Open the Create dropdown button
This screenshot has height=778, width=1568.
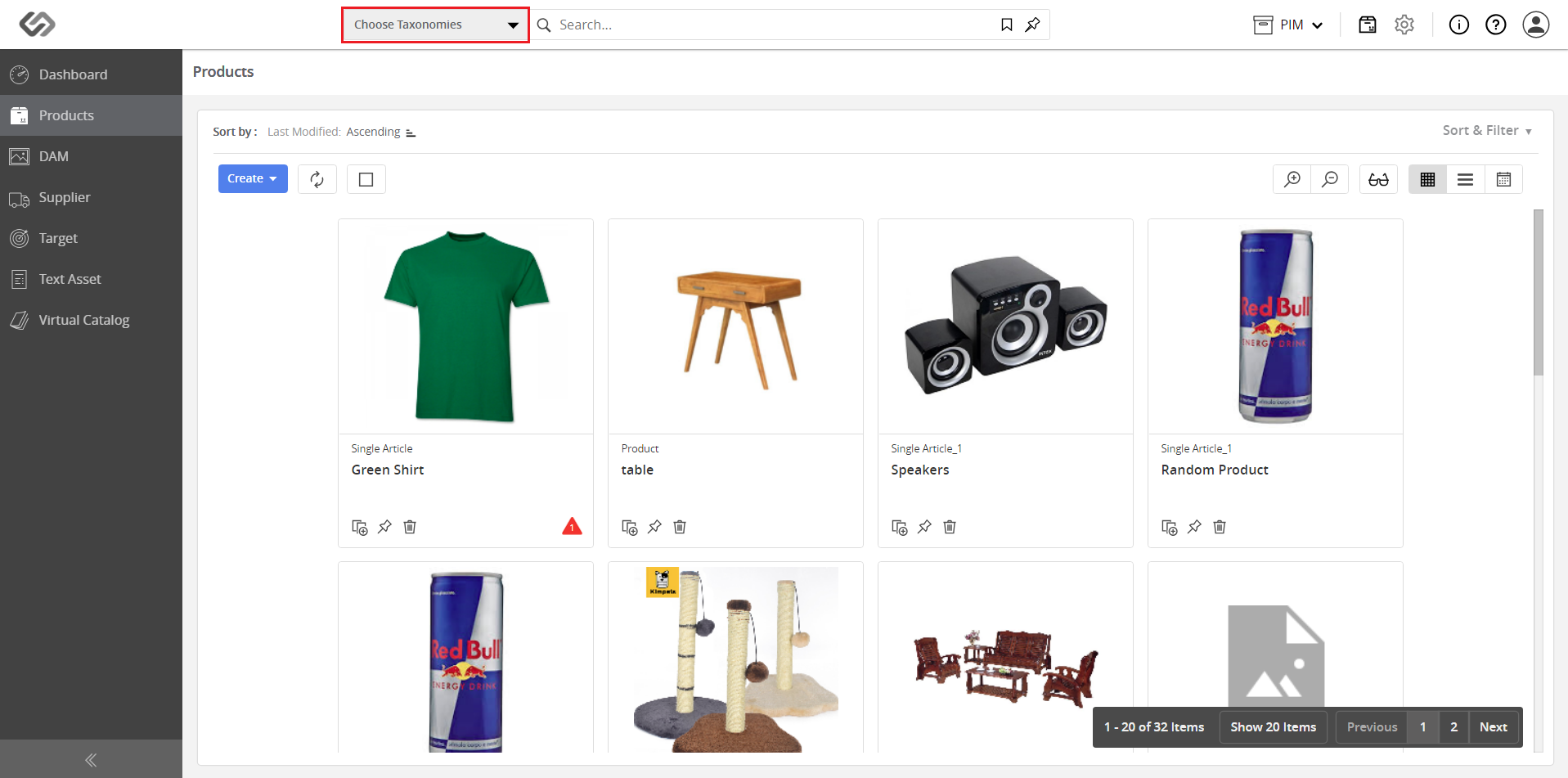(x=253, y=178)
